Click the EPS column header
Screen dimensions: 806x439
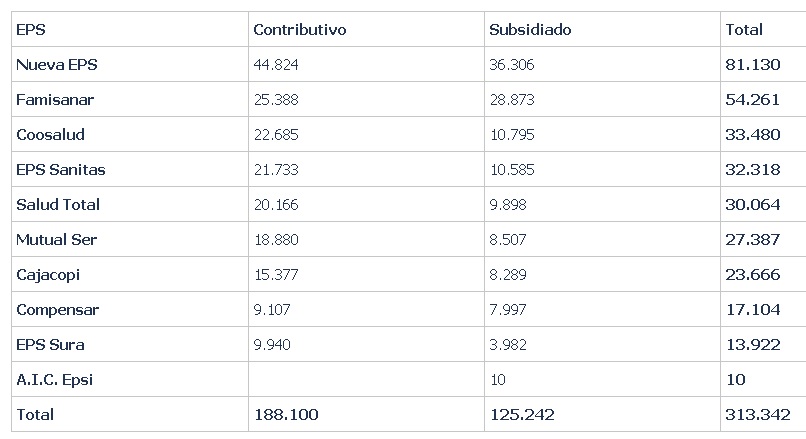click(31, 30)
